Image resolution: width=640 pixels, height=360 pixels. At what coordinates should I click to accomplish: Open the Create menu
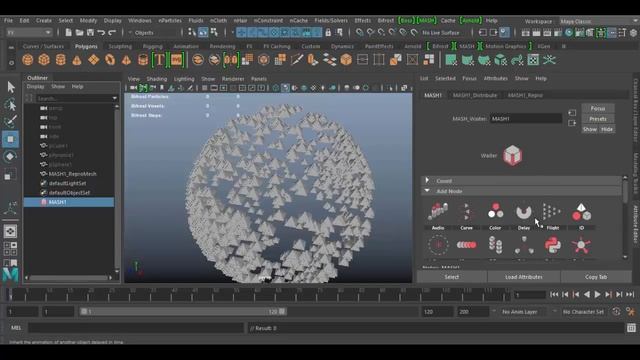[44, 20]
